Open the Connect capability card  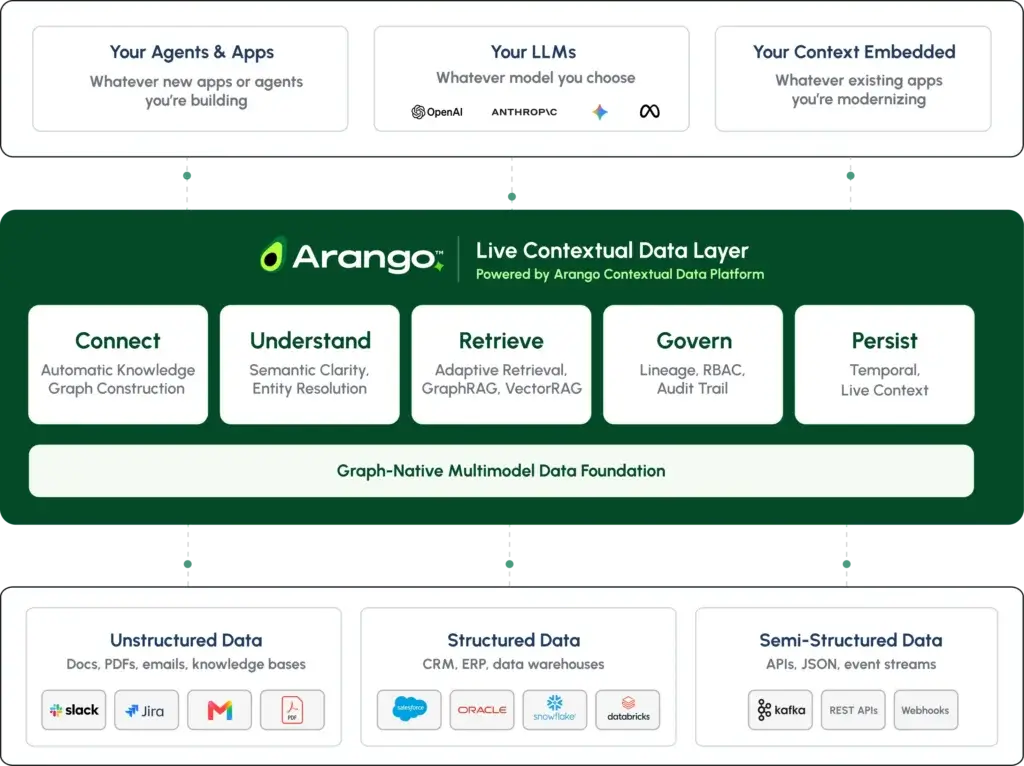coord(118,364)
